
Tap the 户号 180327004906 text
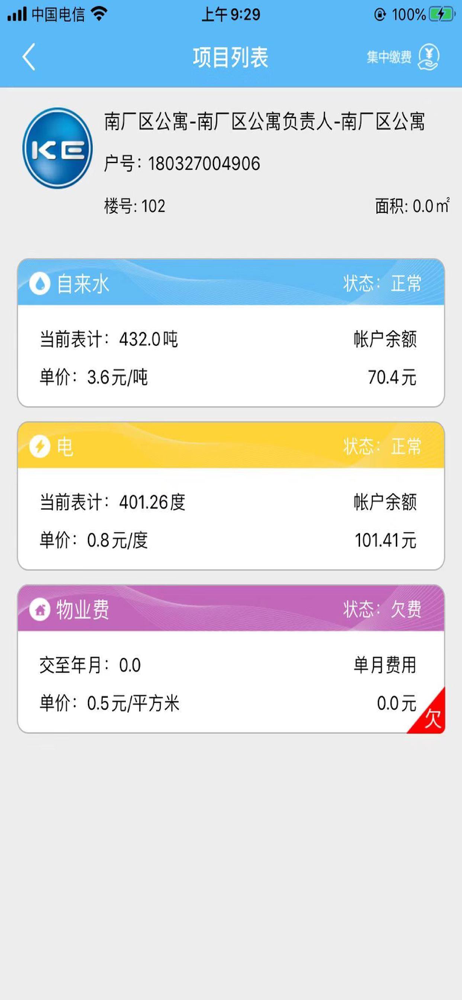point(182,164)
